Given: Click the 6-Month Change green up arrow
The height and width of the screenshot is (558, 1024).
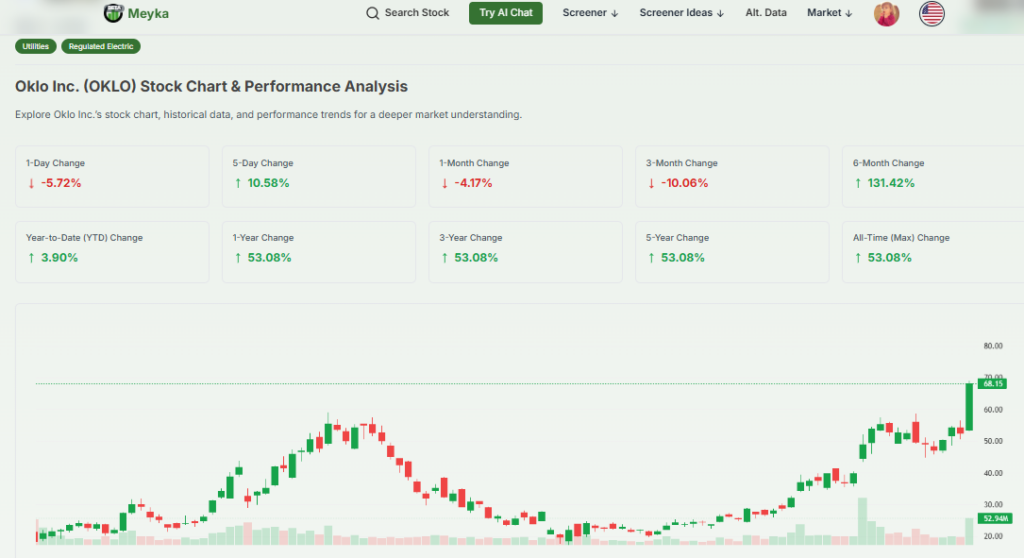Looking at the screenshot, I should [x=858, y=184].
